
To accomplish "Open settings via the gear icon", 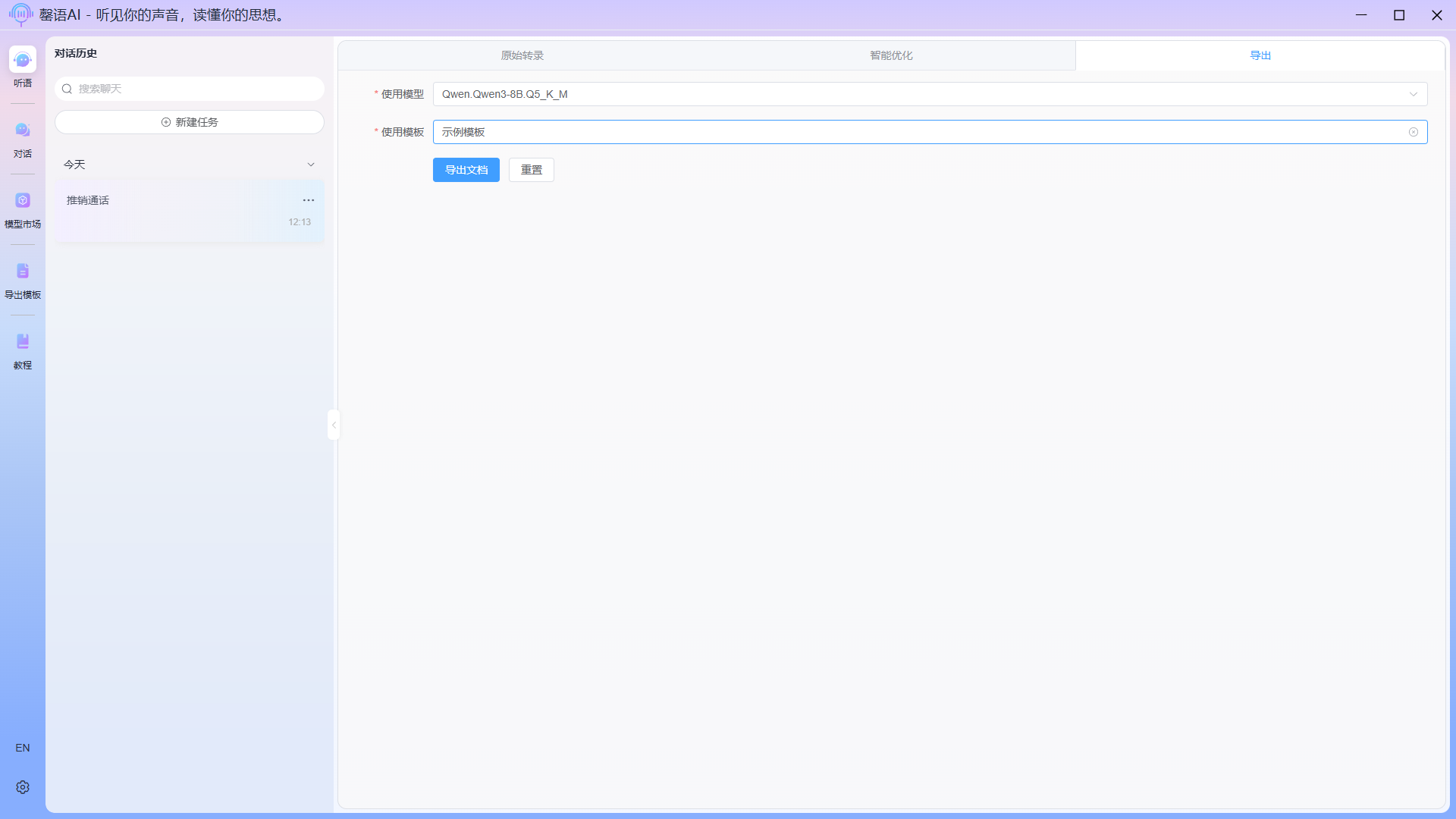I will 23,787.
